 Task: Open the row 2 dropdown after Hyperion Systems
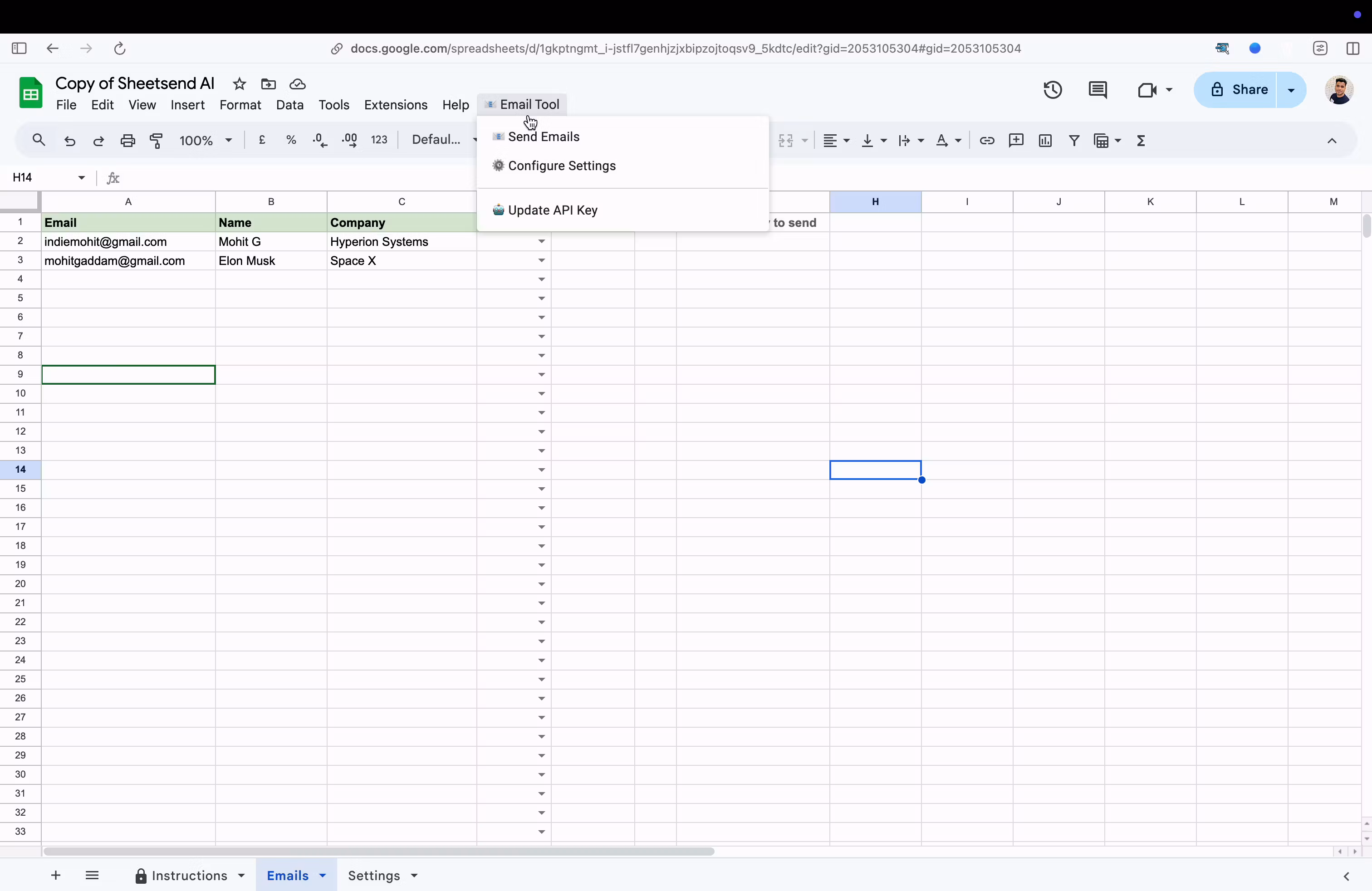[541, 241]
